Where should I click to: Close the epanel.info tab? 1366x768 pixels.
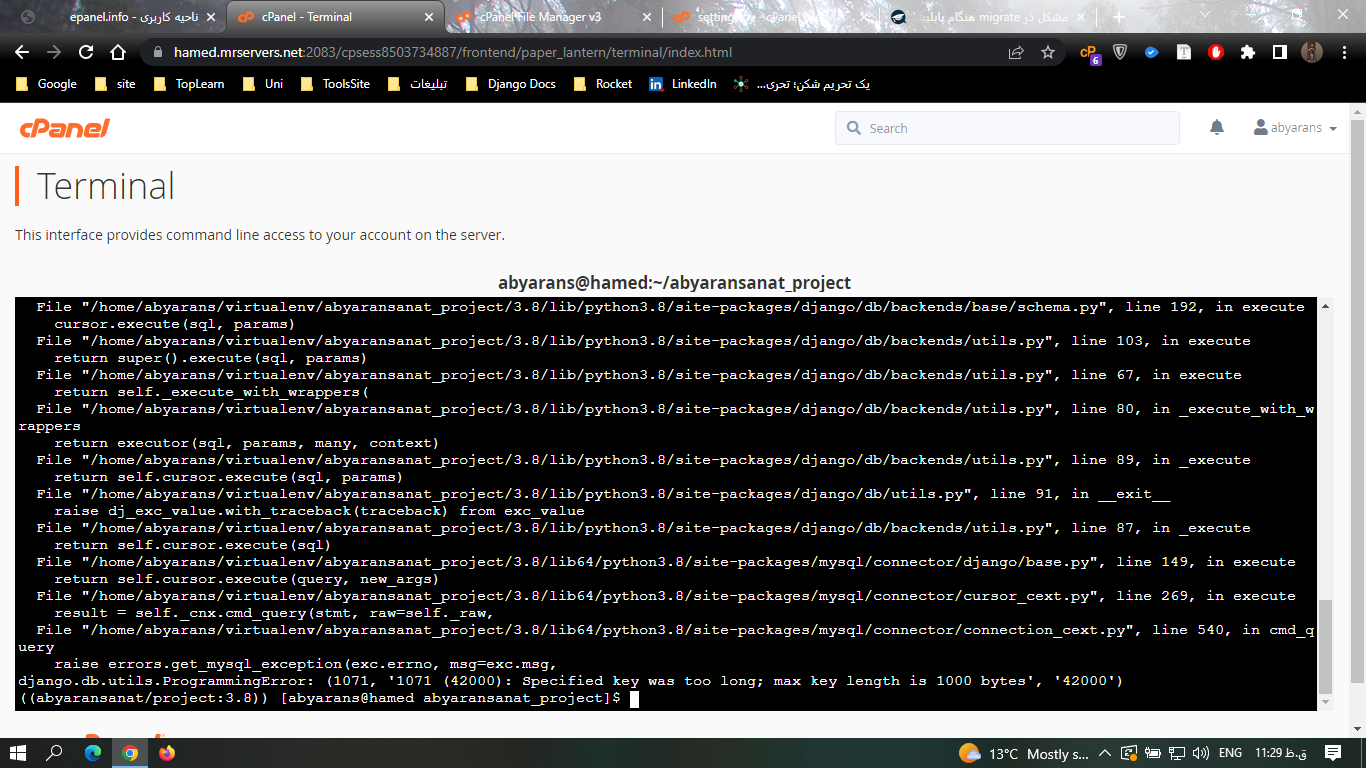pyautogui.click(x=210, y=17)
